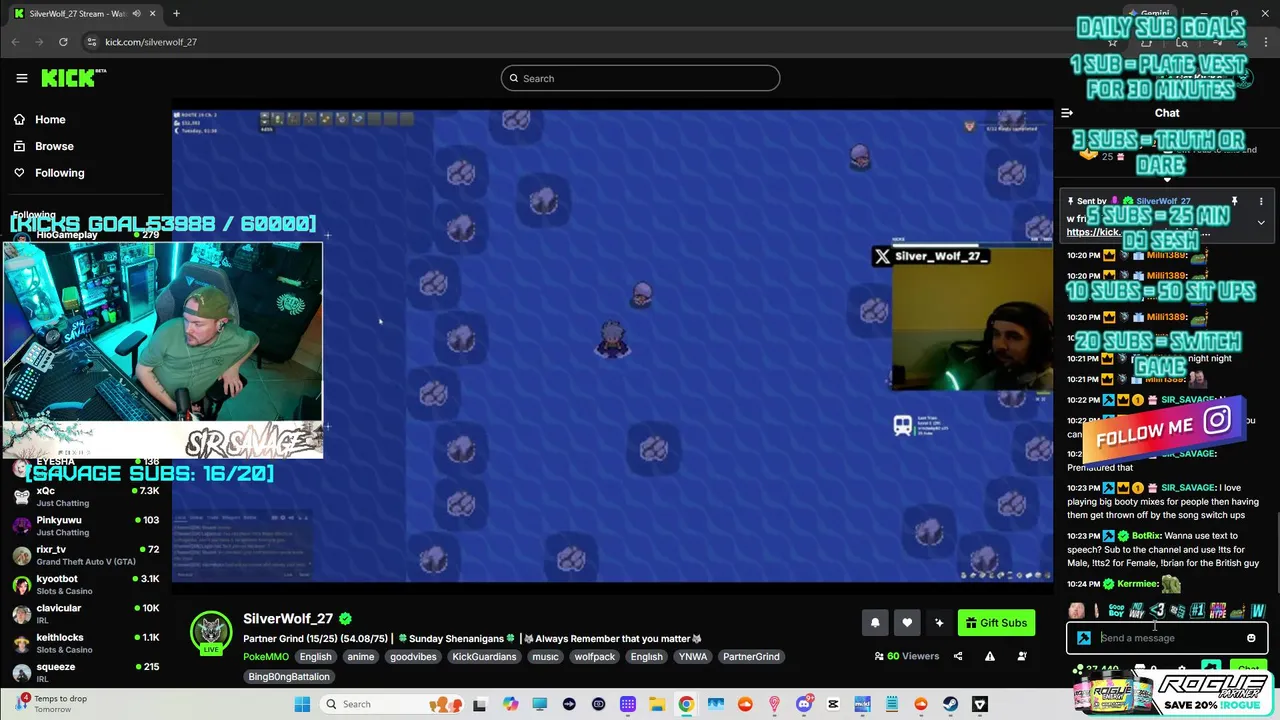Click chat identity badge in input box
The width and height of the screenshot is (1280, 720).
pyautogui.click(x=1084, y=638)
